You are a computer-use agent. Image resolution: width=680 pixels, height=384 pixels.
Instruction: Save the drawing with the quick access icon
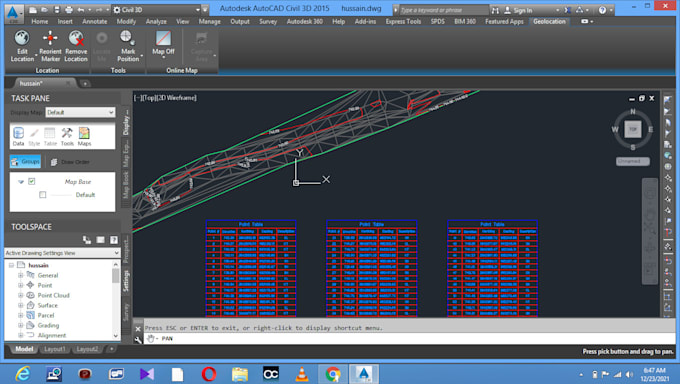click(x=56, y=10)
